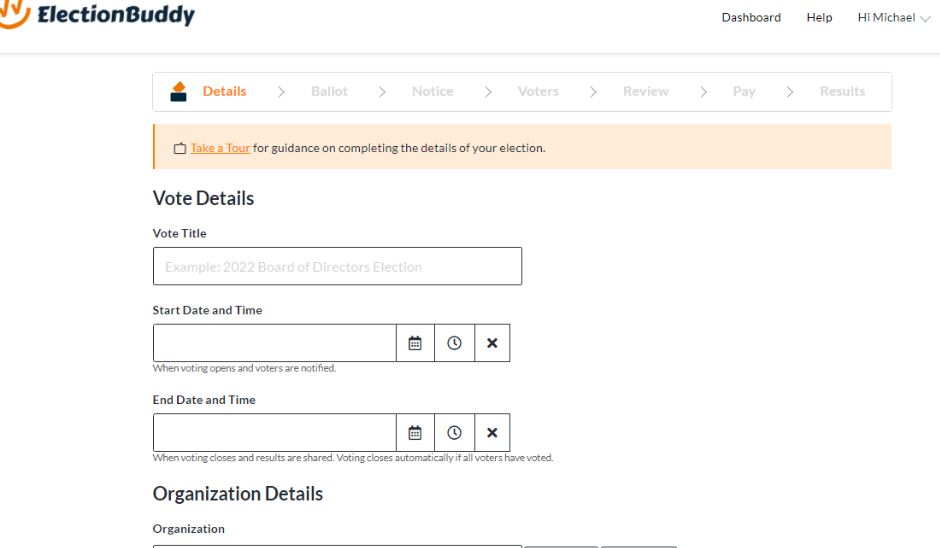
Task: Open the Voters step
Action: click(538, 91)
